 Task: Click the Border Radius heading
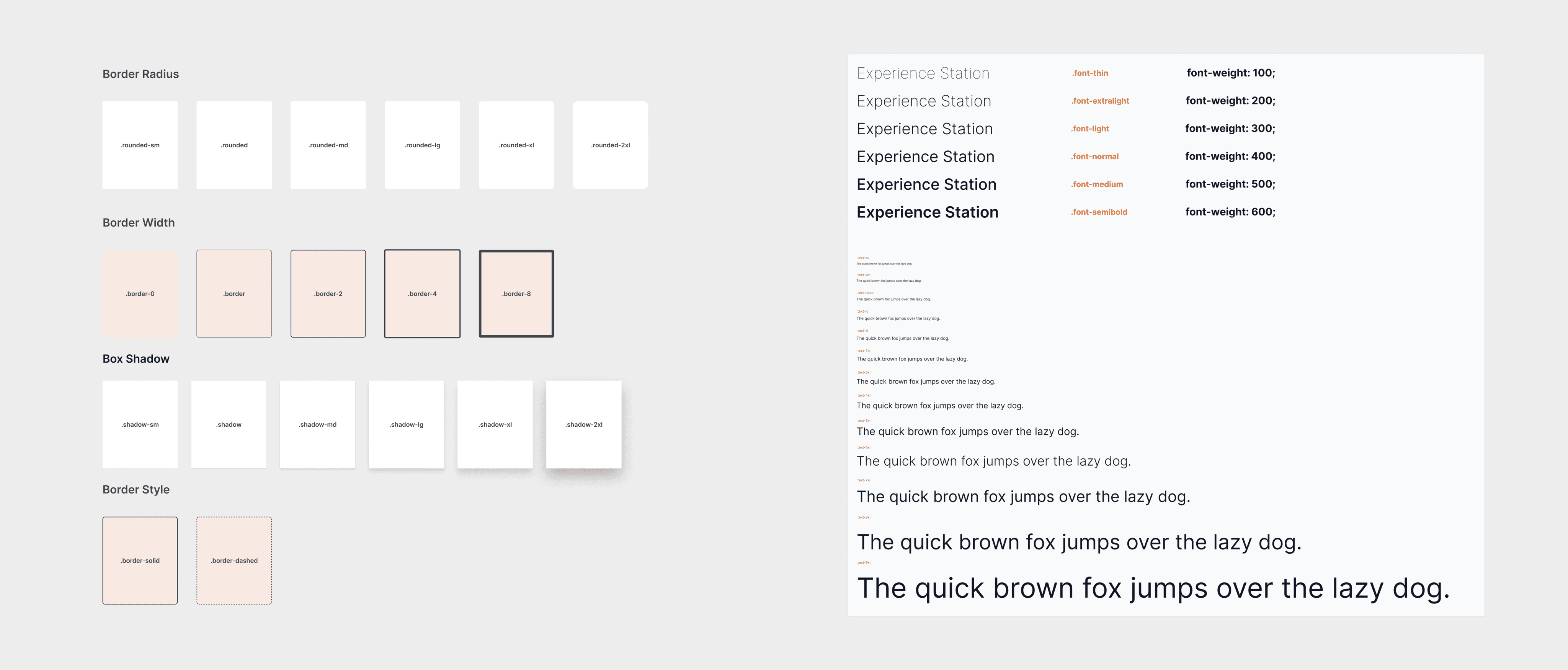point(140,73)
